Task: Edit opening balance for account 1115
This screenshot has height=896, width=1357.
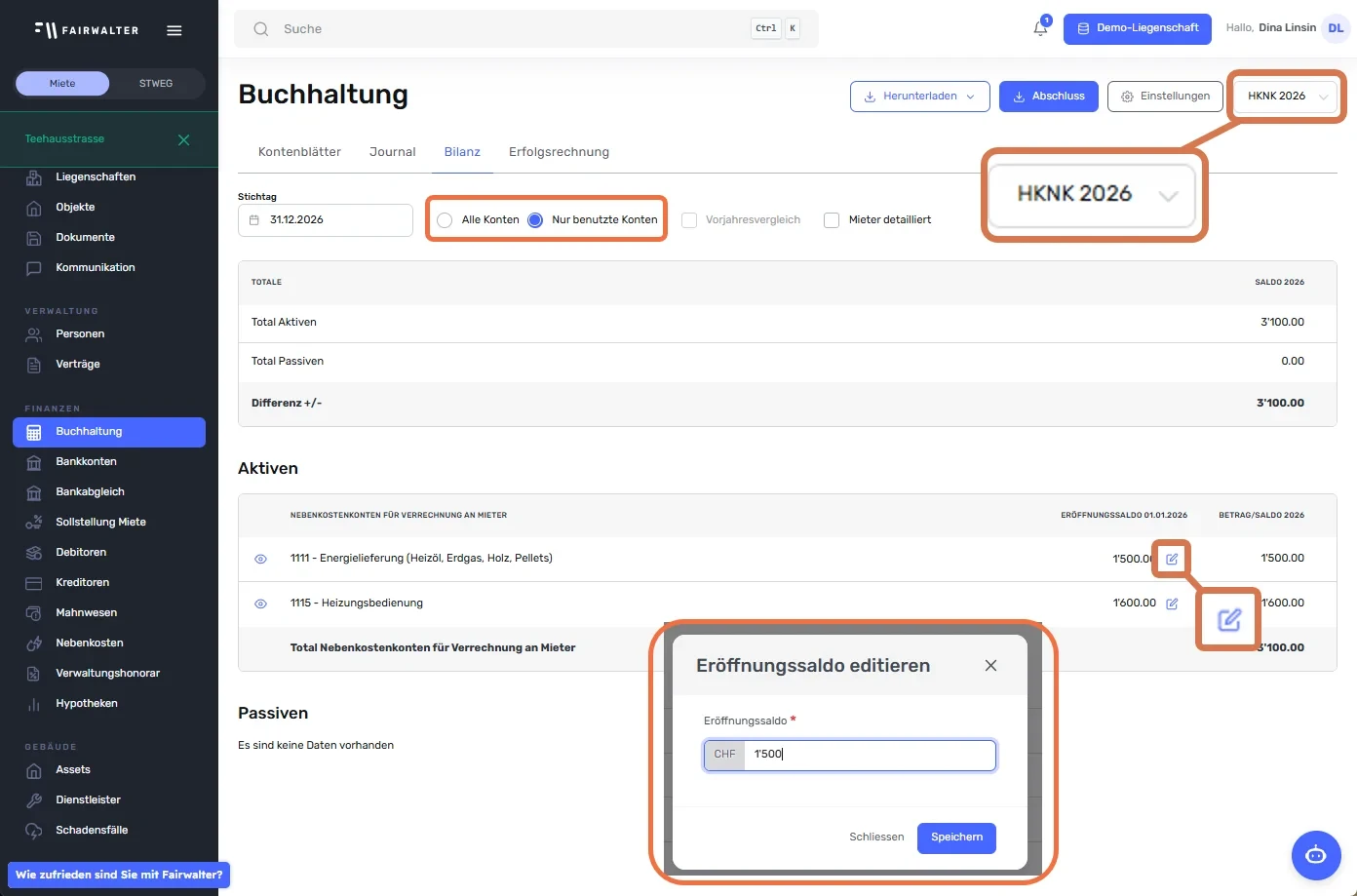Action: [1172, 604]
